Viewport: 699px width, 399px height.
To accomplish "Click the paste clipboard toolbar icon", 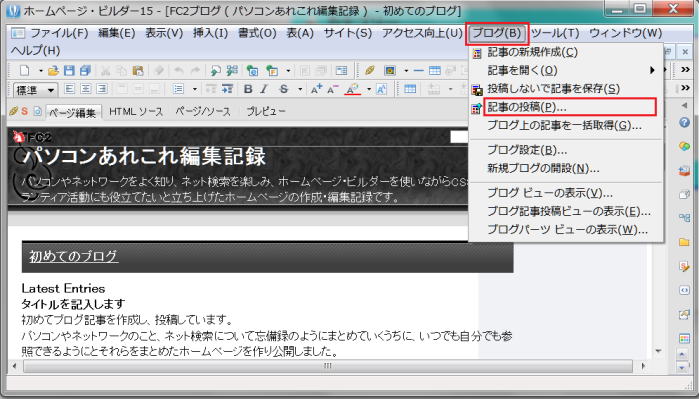I will tap(138, 70).
